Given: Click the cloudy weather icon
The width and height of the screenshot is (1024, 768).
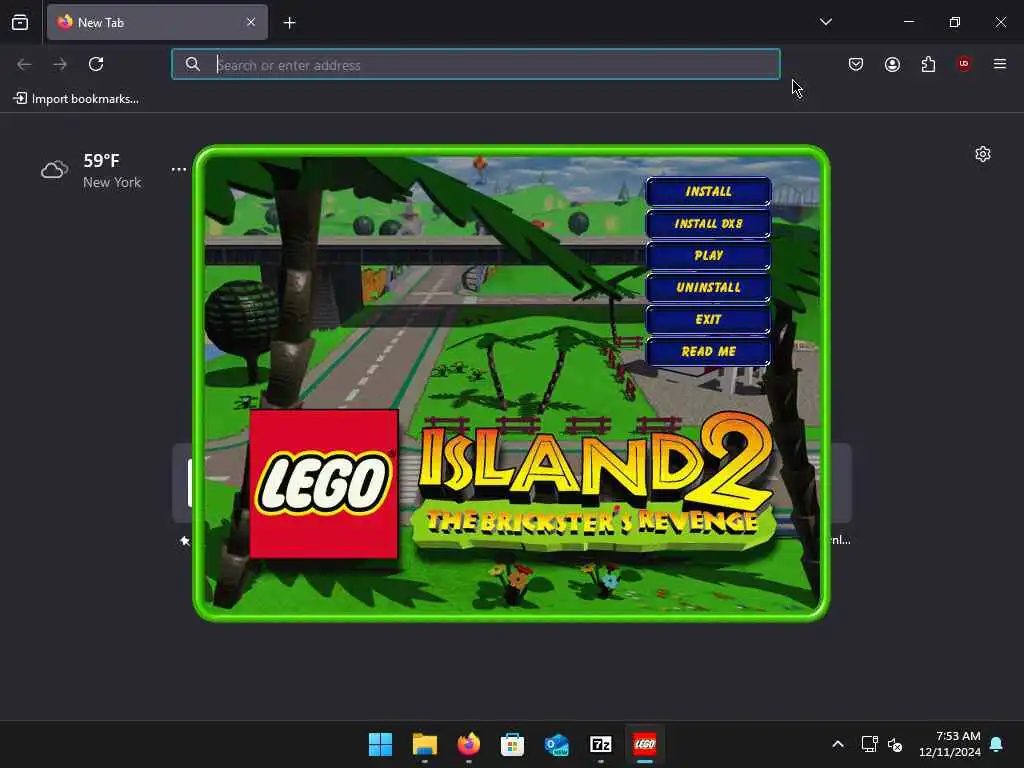Looking at the screenshot, I should tap(54, 170).
